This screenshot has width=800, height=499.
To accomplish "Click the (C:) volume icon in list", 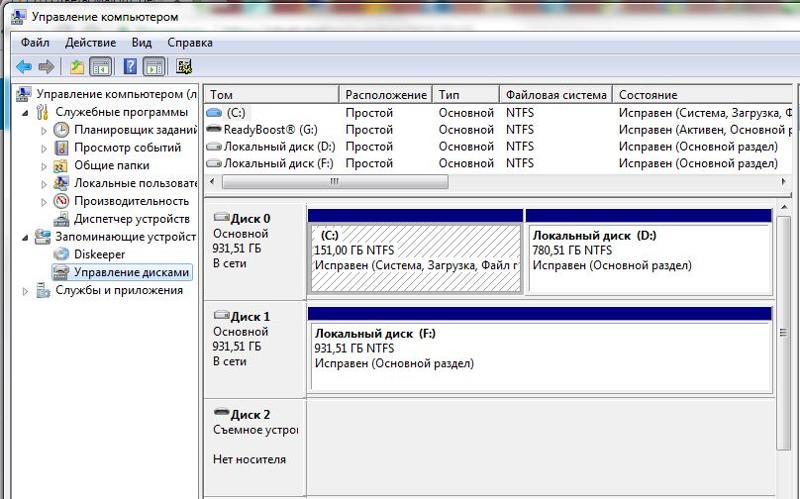I will [x=214, y=113].
